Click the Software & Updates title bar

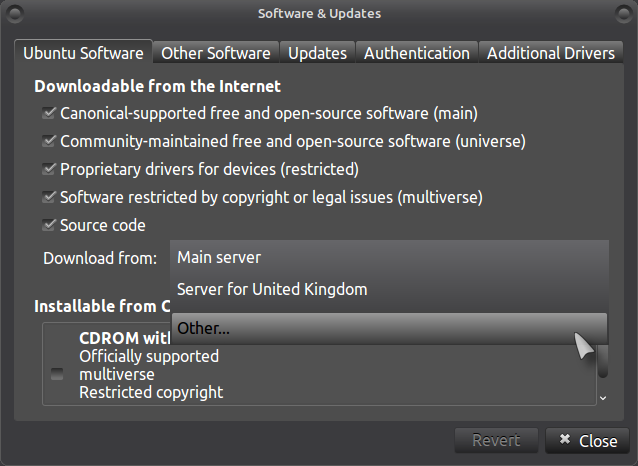pyautogui.click(x=319, y=14)
